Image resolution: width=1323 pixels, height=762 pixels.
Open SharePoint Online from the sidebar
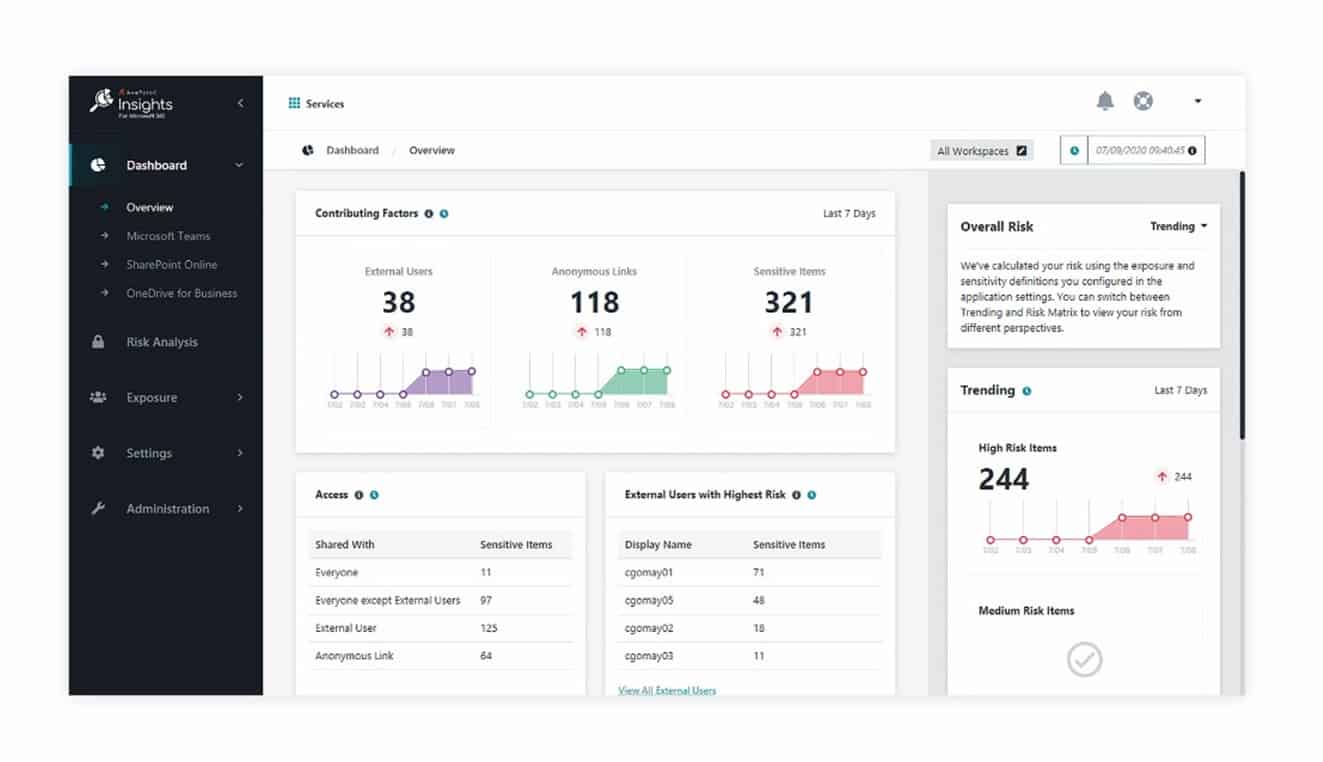tap(171, 265)
